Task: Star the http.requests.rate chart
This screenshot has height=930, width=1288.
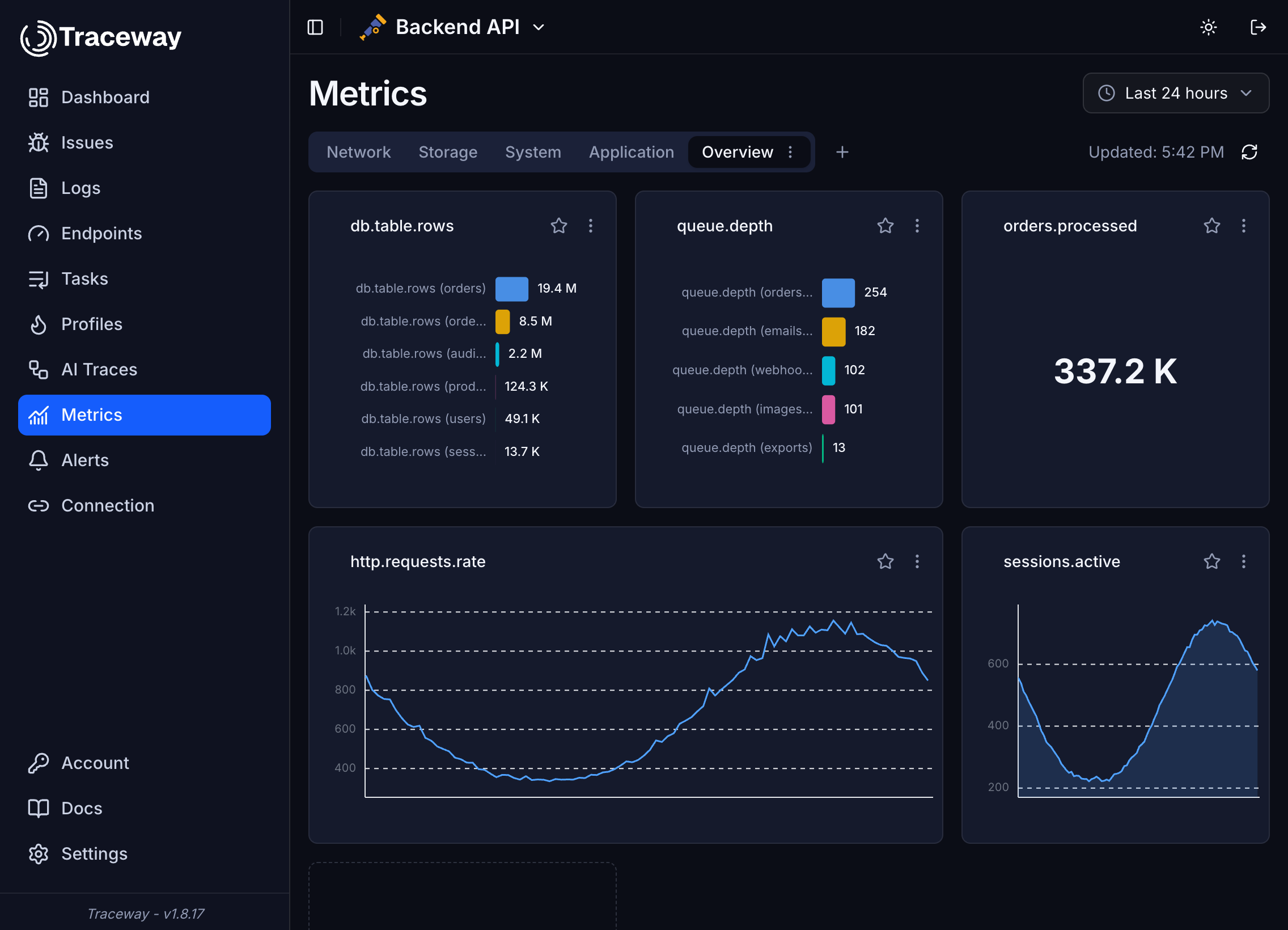Action: pos(885,562)
